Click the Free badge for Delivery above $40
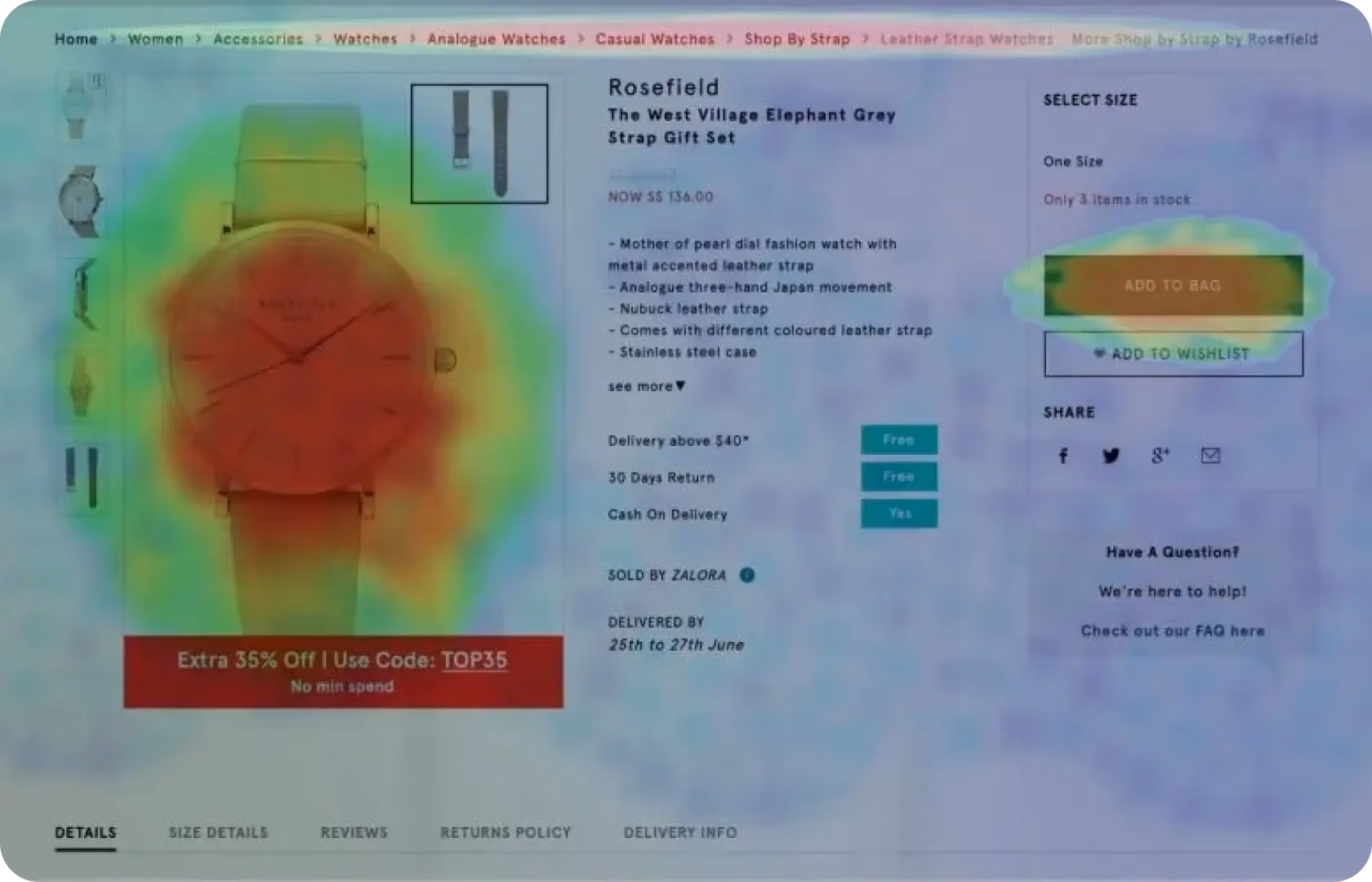Viewport: 1372px width, 882px height. click(x=899, y=440)
